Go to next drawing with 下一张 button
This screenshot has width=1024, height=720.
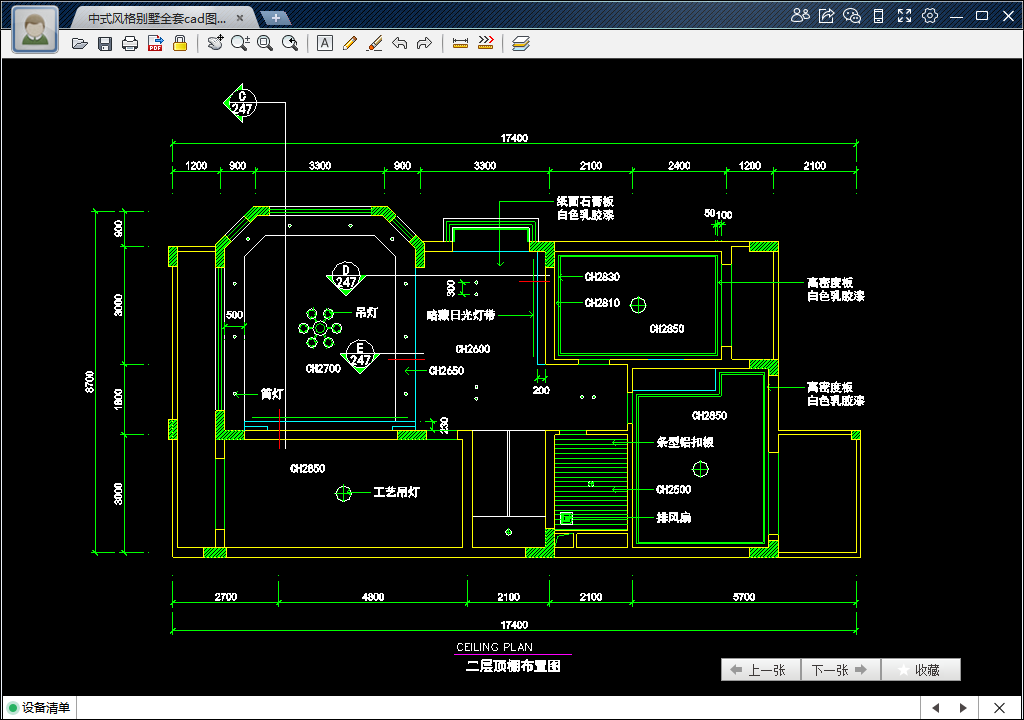pos(840,670)
